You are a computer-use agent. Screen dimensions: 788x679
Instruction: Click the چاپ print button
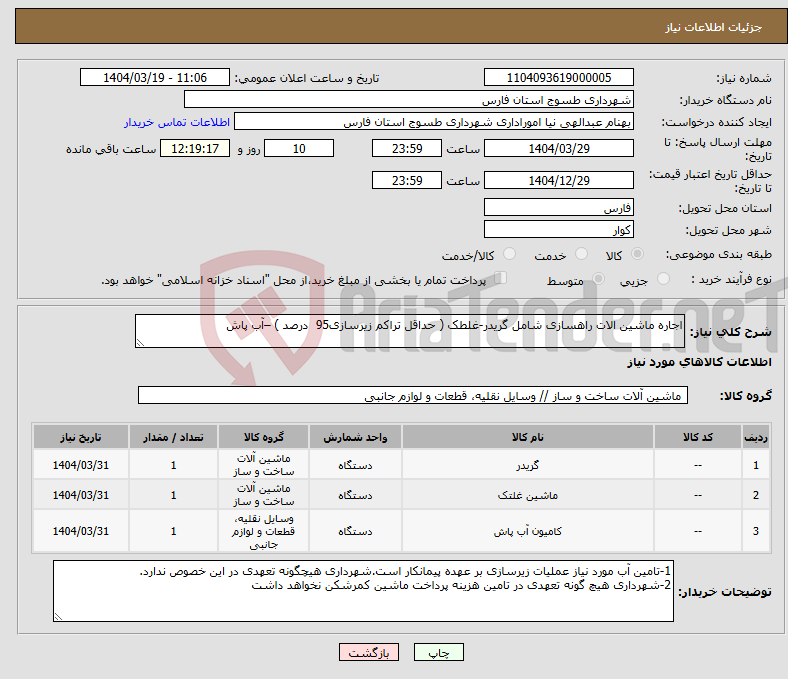(439, 652)
